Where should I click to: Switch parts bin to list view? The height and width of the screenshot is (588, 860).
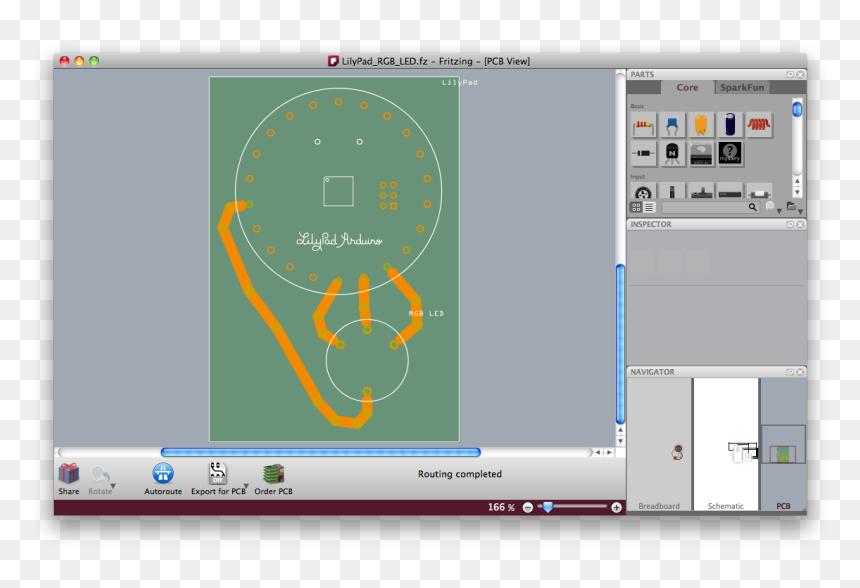[x=649, y=207]
